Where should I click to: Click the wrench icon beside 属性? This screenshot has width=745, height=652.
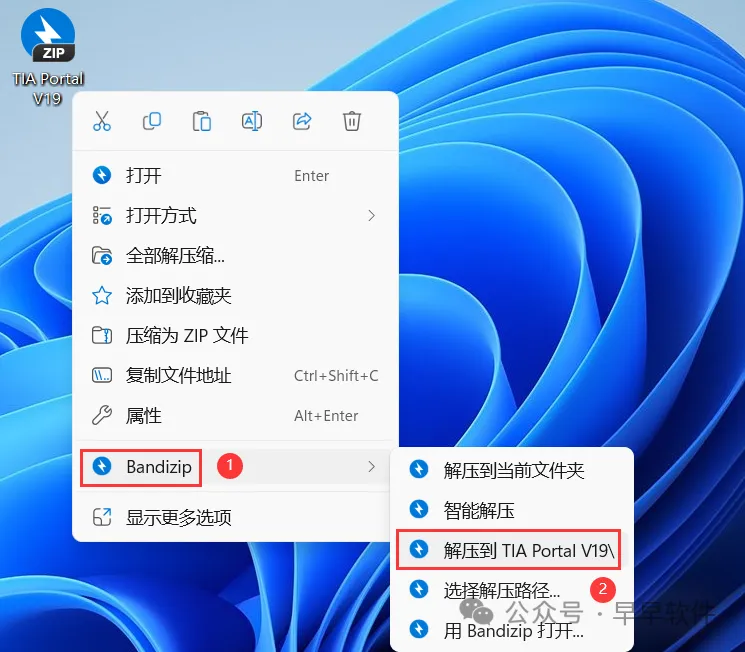pos(102,415)
